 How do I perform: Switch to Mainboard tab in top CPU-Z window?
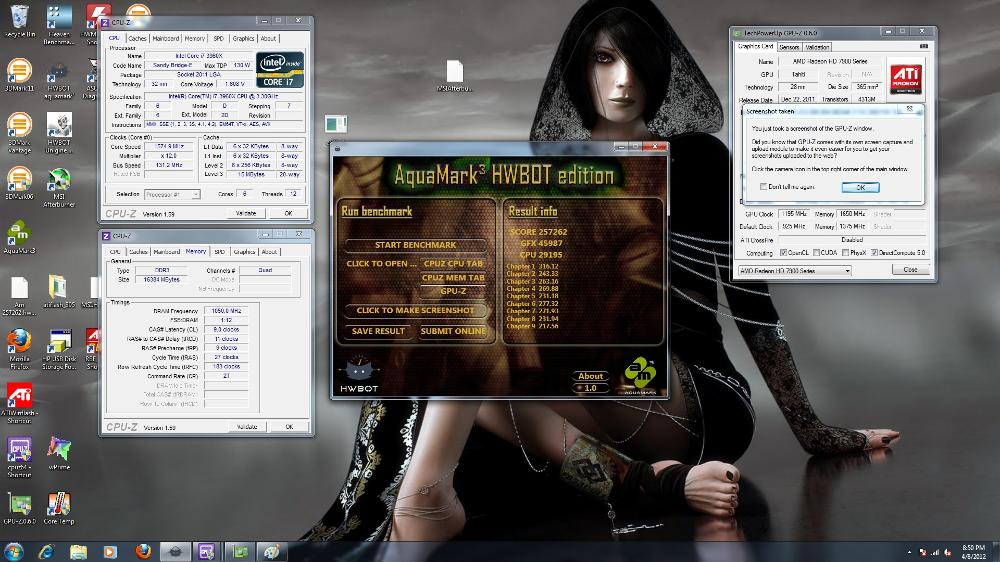tap(166, 38)
